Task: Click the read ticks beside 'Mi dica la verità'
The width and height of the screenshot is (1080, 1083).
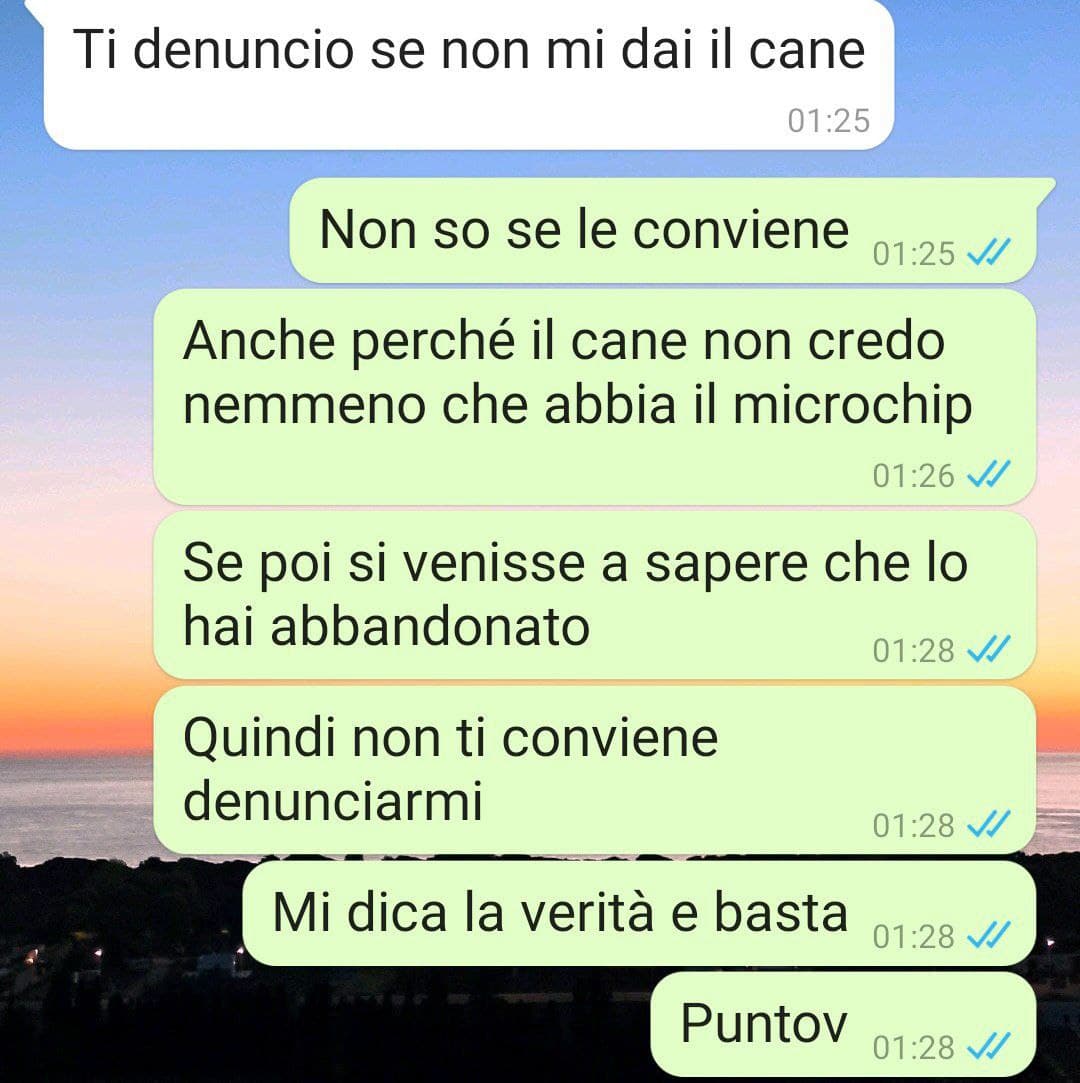Action: (x=989, y=936)
